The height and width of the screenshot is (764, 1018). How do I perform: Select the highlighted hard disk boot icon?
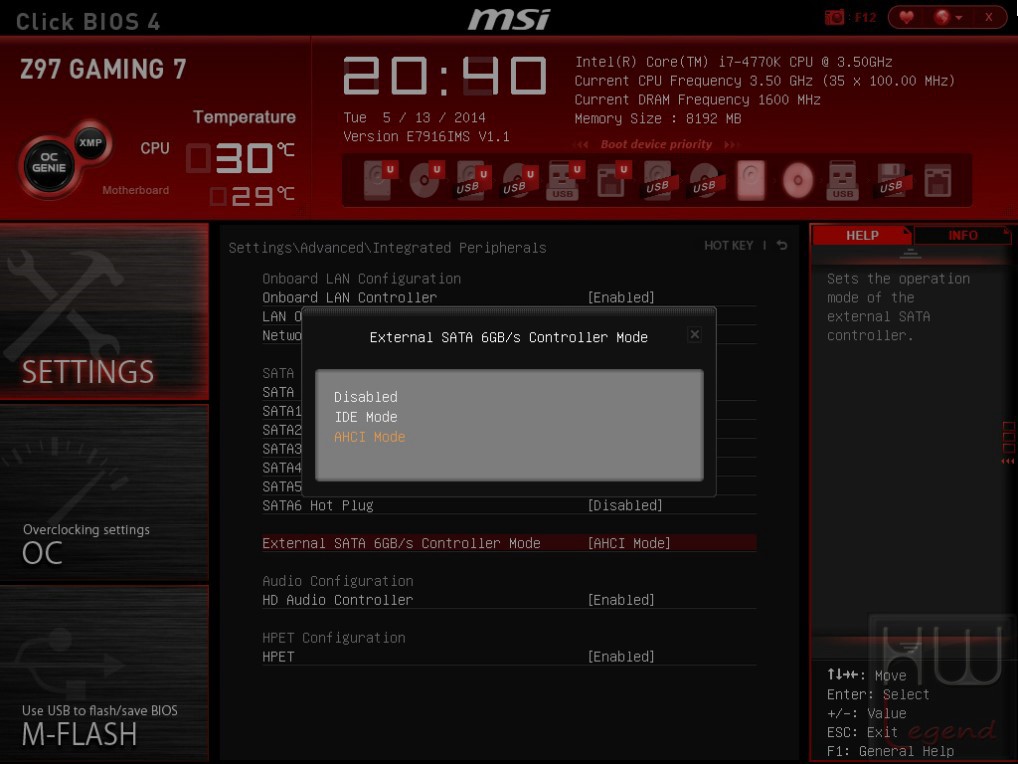tap(751, 180)
